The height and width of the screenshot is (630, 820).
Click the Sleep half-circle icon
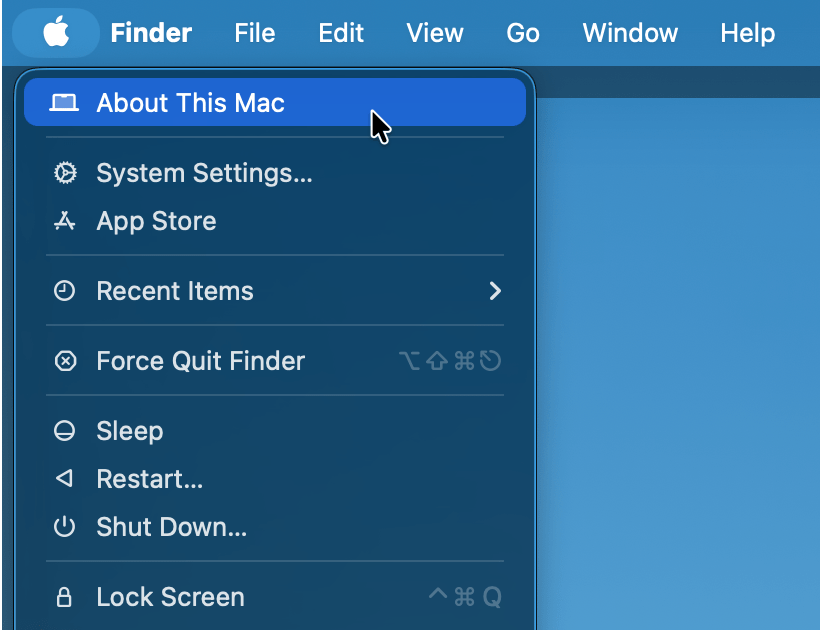[64, 431]
